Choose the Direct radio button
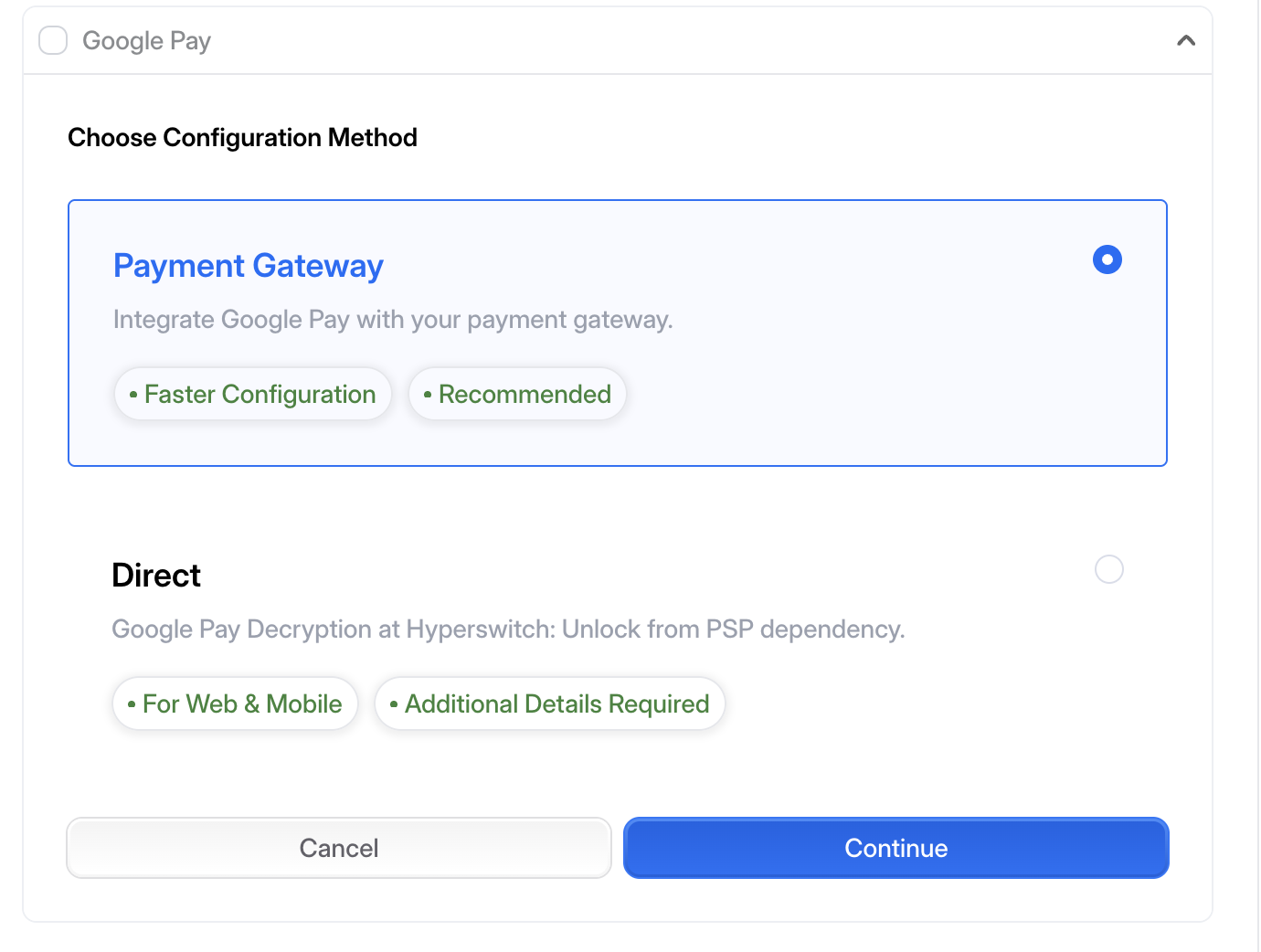Image resolution: width=1261 pixels, height=952 pixels. [x=1108, y=569]
